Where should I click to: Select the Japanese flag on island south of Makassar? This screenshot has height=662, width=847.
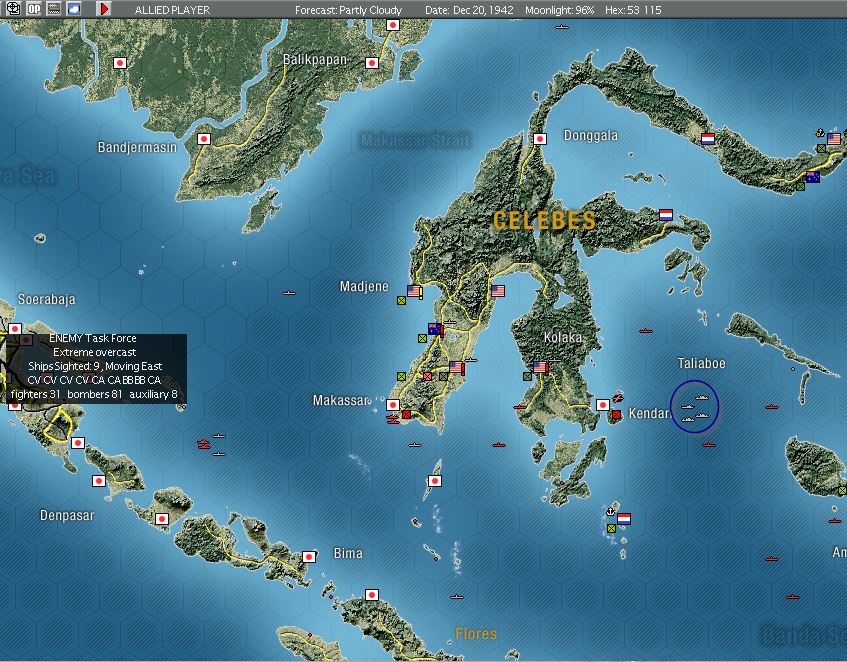435,481
